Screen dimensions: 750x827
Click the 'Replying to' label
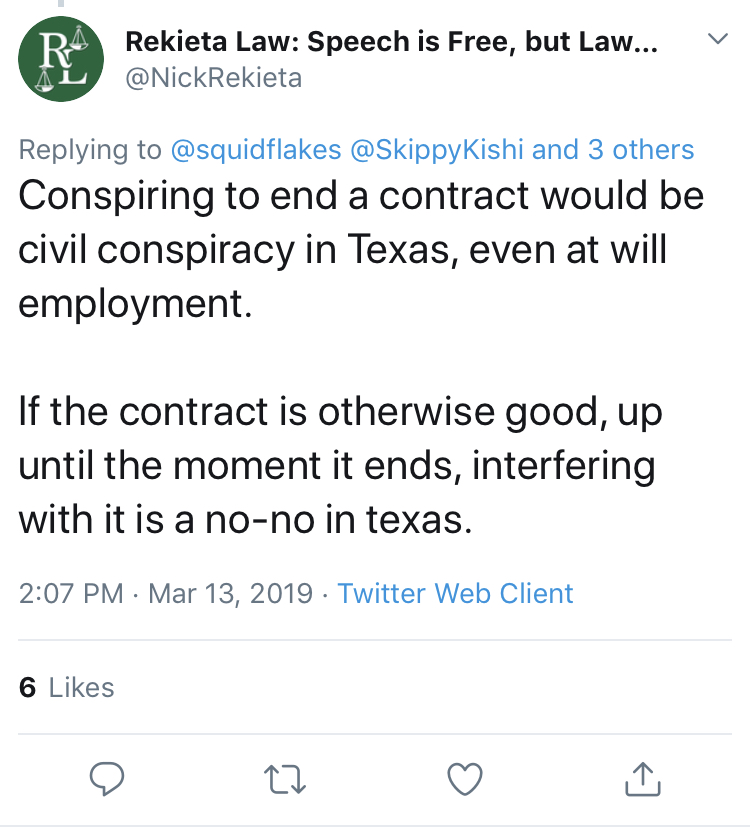[x=90, y=150]
